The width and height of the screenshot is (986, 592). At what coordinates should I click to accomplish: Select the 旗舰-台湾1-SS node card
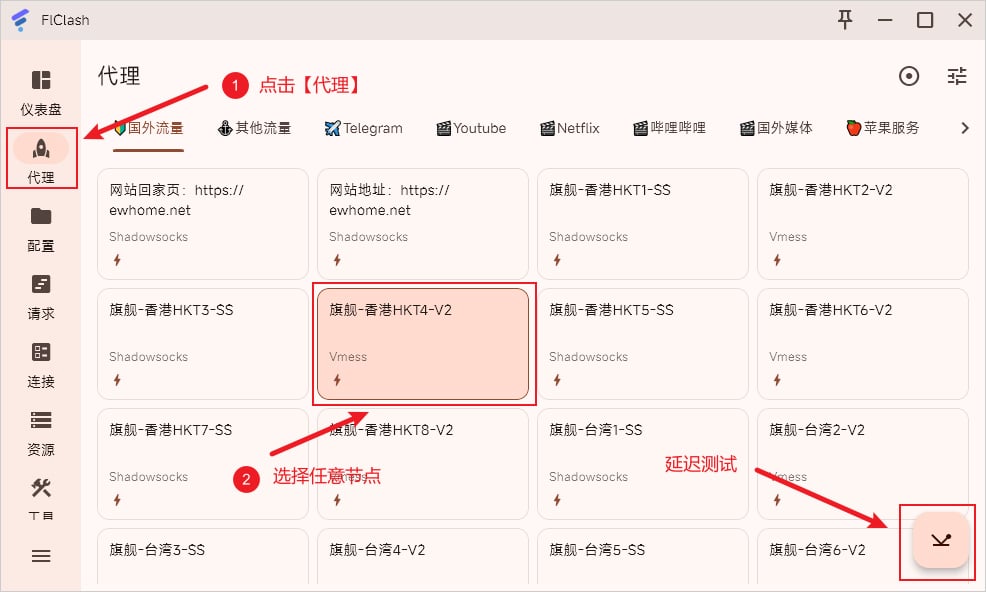pos(642,463)
